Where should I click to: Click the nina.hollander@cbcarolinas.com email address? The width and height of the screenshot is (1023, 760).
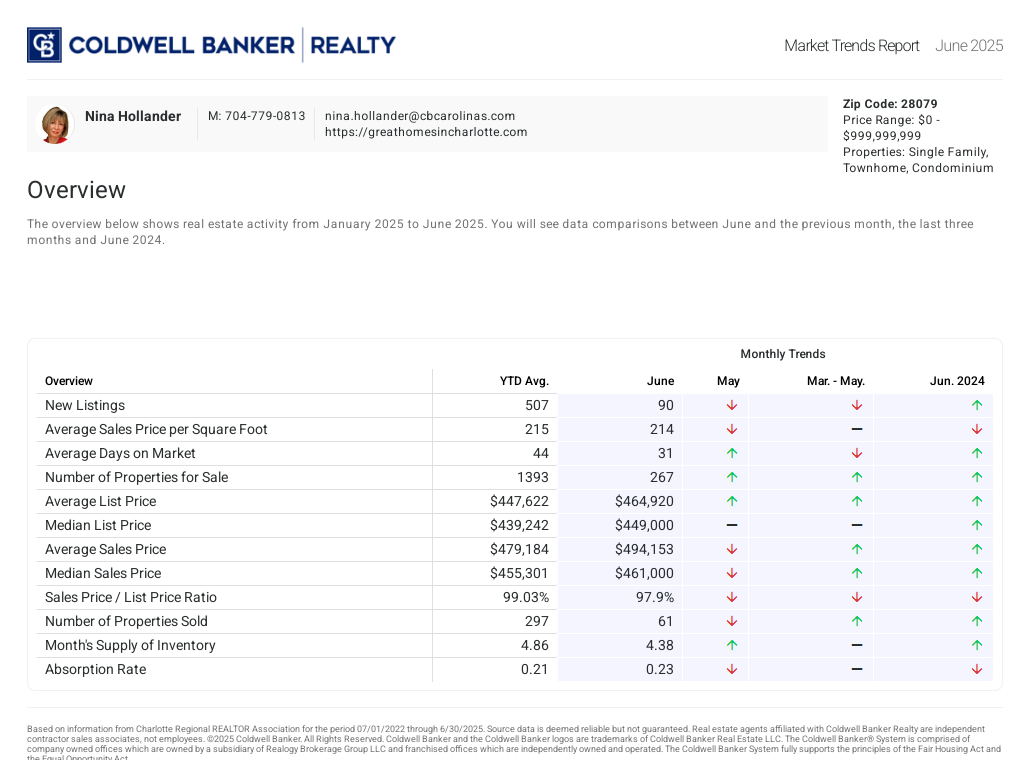tap(419, 116)
